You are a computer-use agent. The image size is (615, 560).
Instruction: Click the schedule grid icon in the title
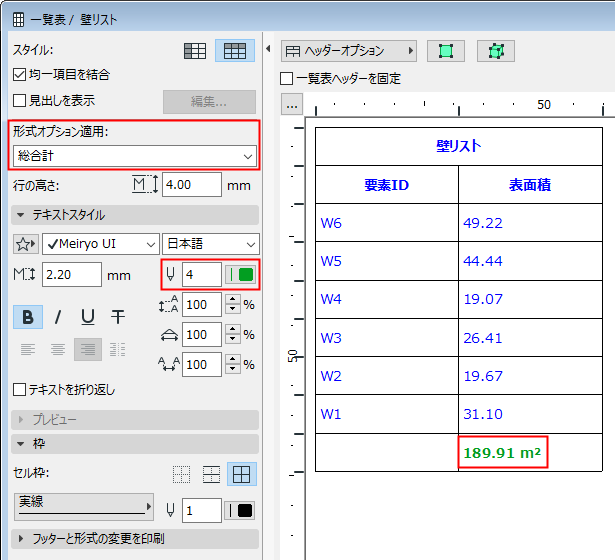pyautogui.click(x=18, y=19)
